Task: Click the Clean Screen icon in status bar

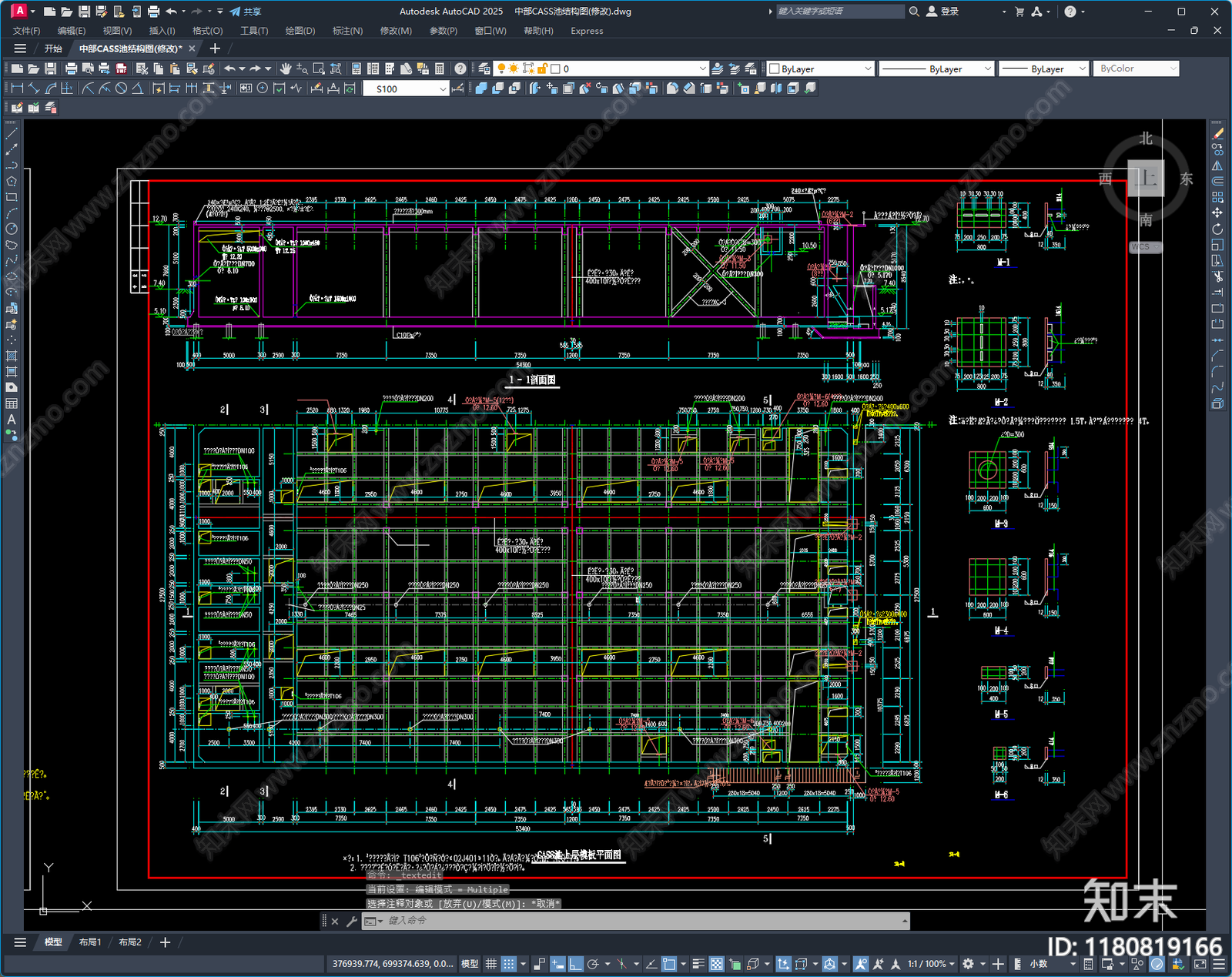Action: pos(1200,964)
